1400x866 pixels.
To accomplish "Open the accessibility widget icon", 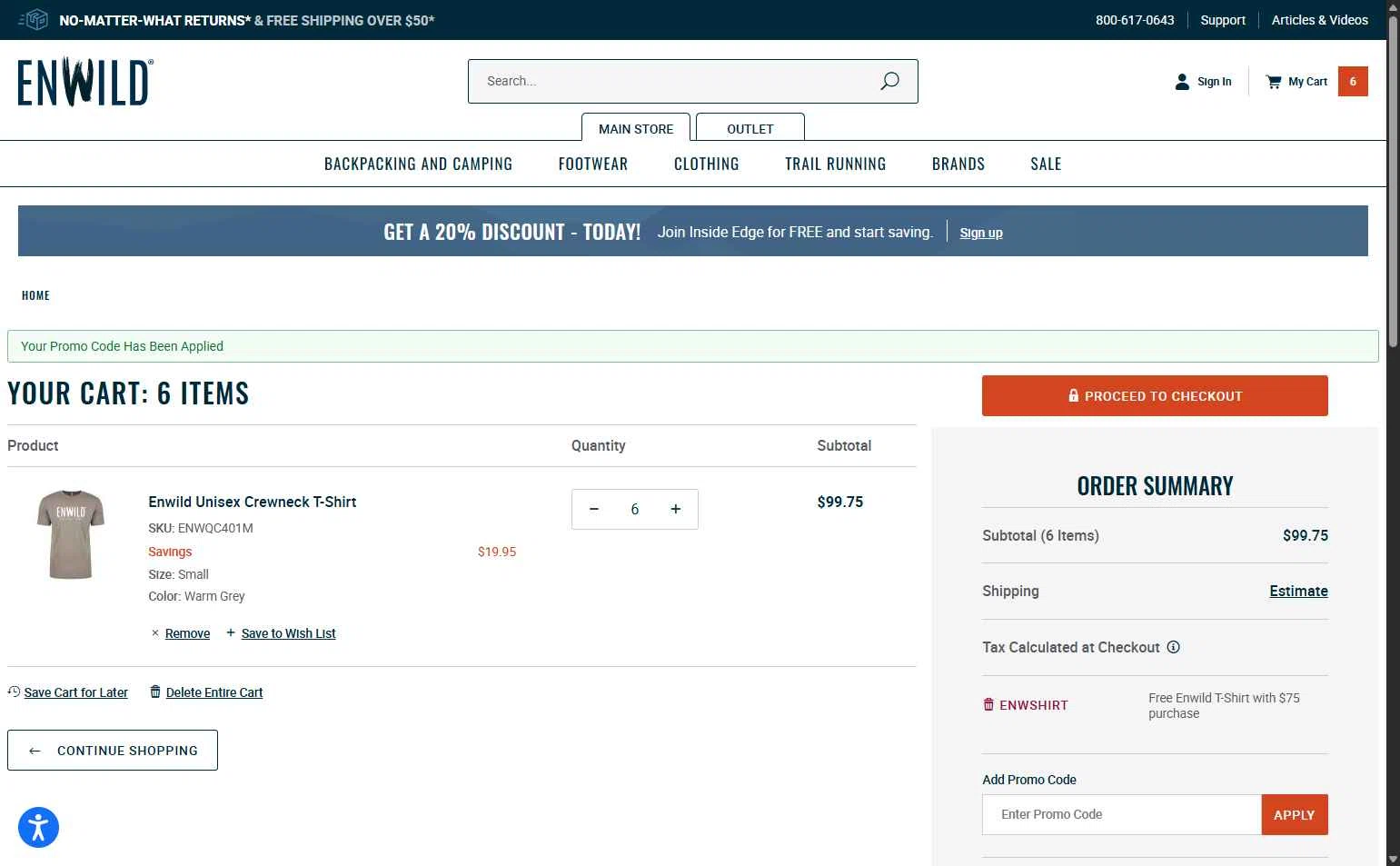I will point(38,827).
